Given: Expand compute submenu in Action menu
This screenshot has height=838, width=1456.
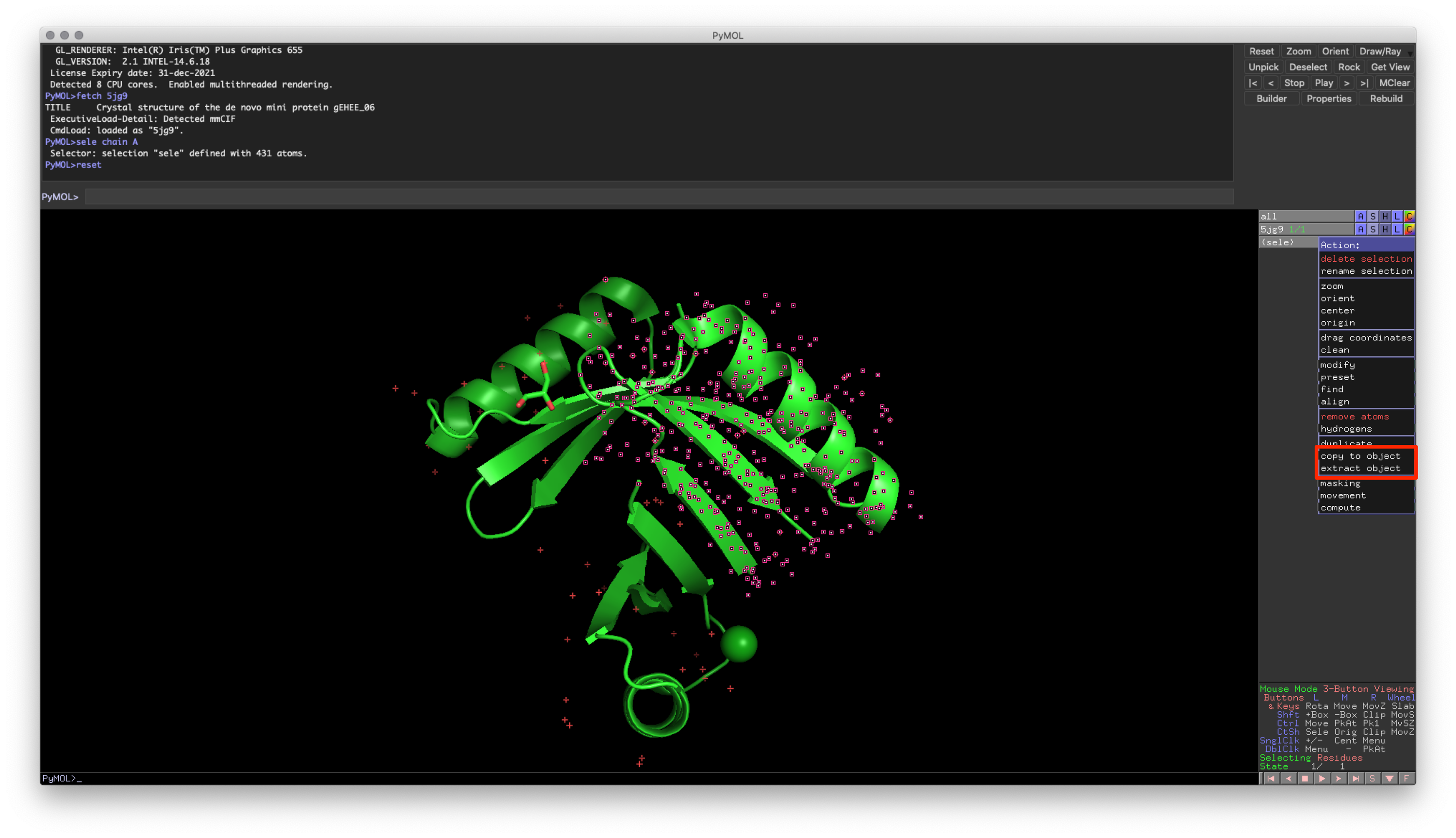Looking at the screenshot, I should point(1366,508).
